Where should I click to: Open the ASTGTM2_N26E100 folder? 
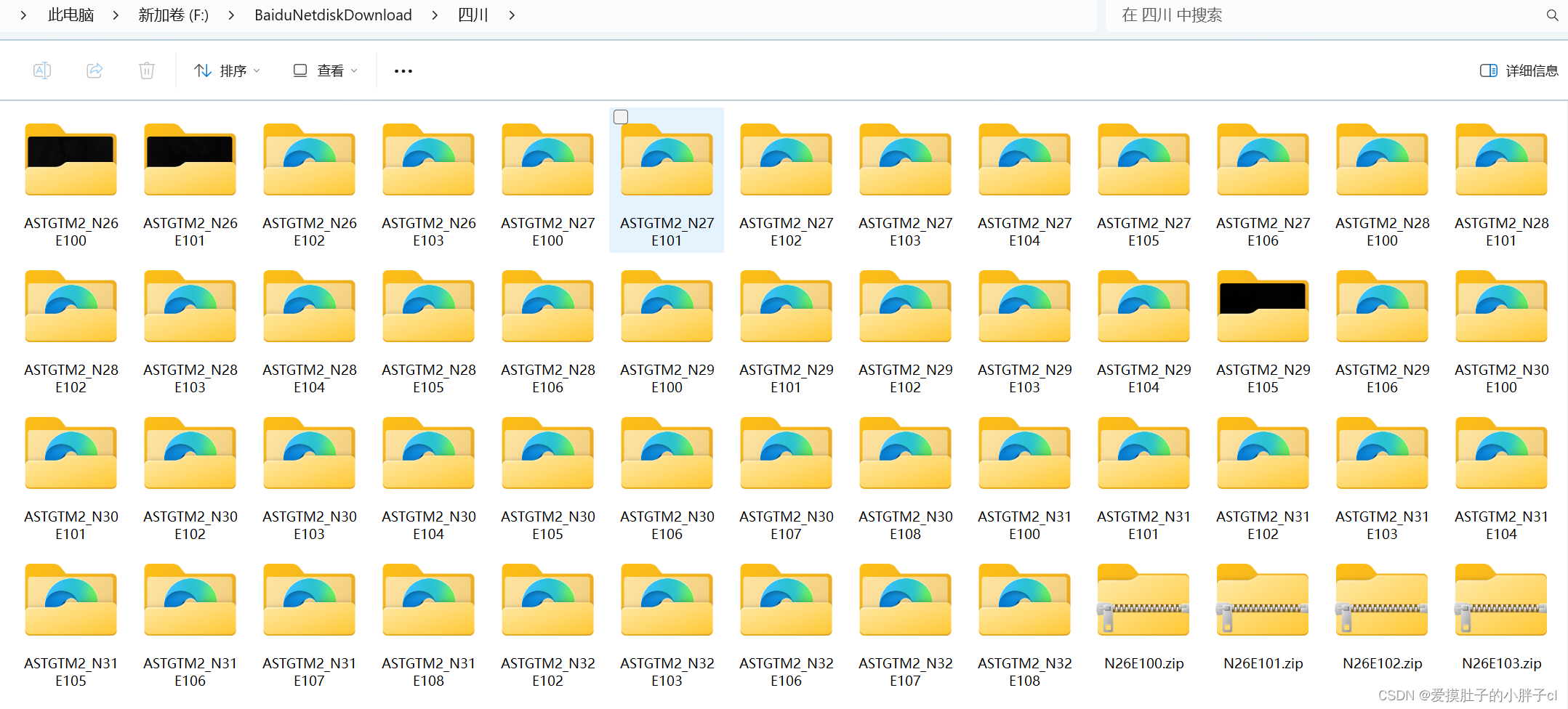(x=71, y=160)
